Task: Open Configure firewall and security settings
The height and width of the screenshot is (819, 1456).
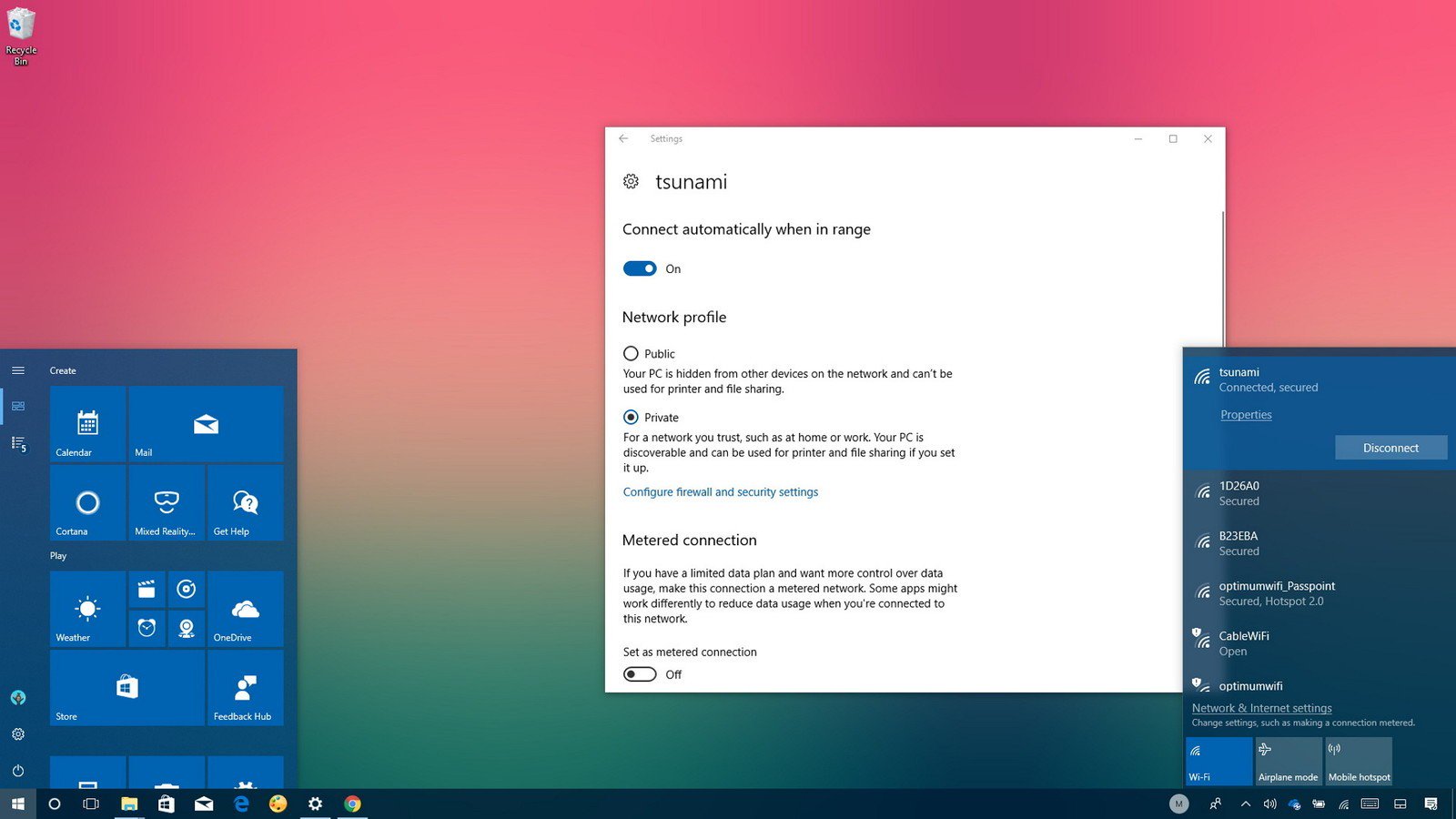Action: pos(720,491)
